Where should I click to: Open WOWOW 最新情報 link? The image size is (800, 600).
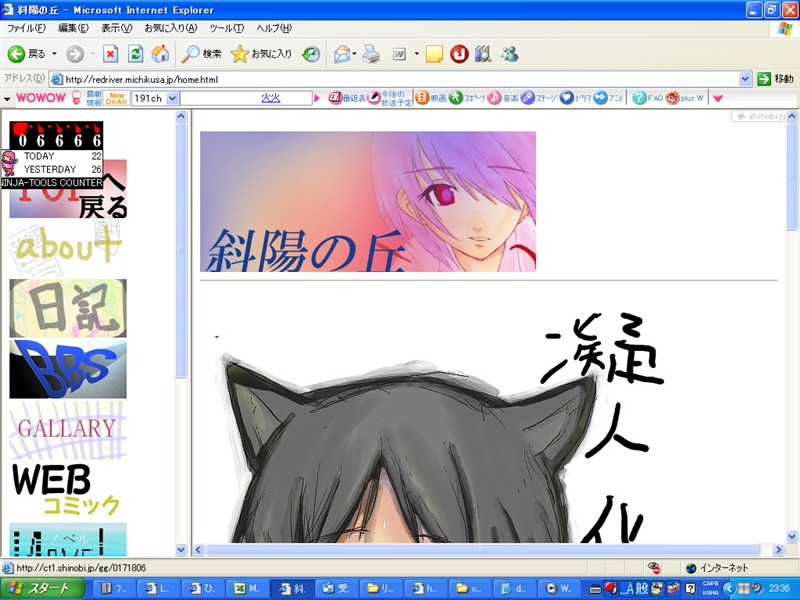point(94,98)
